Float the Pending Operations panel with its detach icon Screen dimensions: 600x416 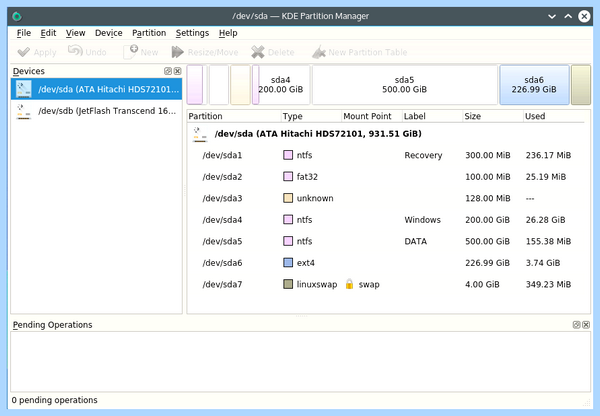[576, 325]
